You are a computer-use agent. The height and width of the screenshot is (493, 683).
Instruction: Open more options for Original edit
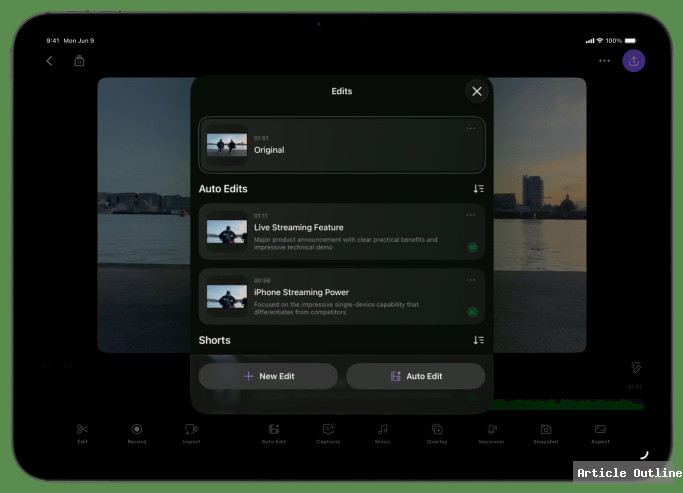[471, 129]
